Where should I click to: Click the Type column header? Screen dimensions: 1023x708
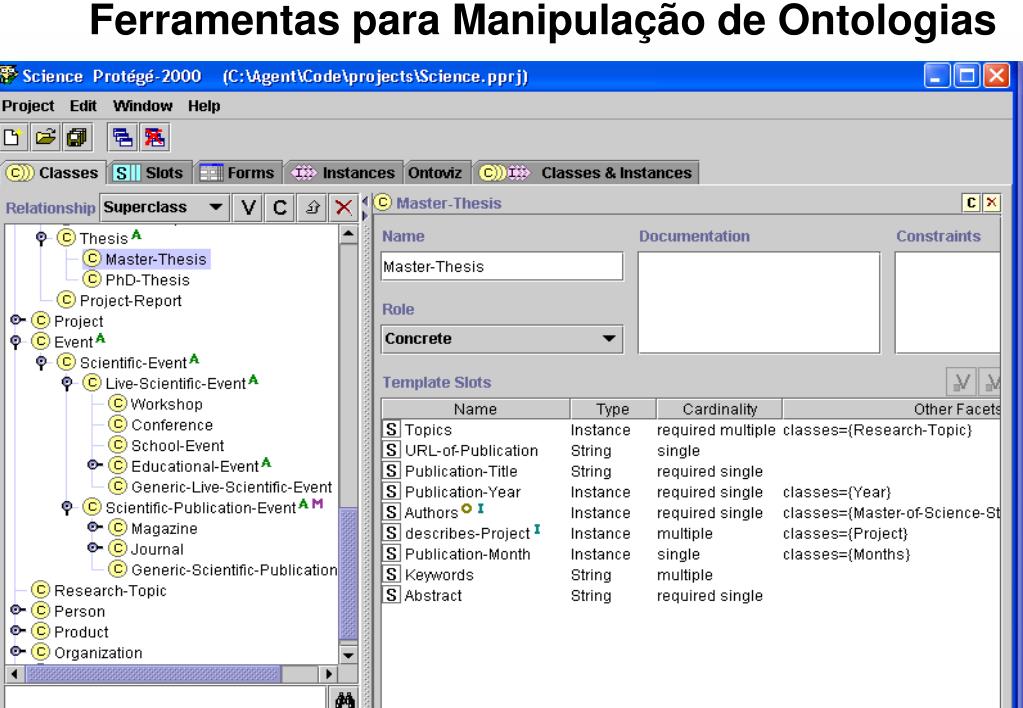(613, 409)
